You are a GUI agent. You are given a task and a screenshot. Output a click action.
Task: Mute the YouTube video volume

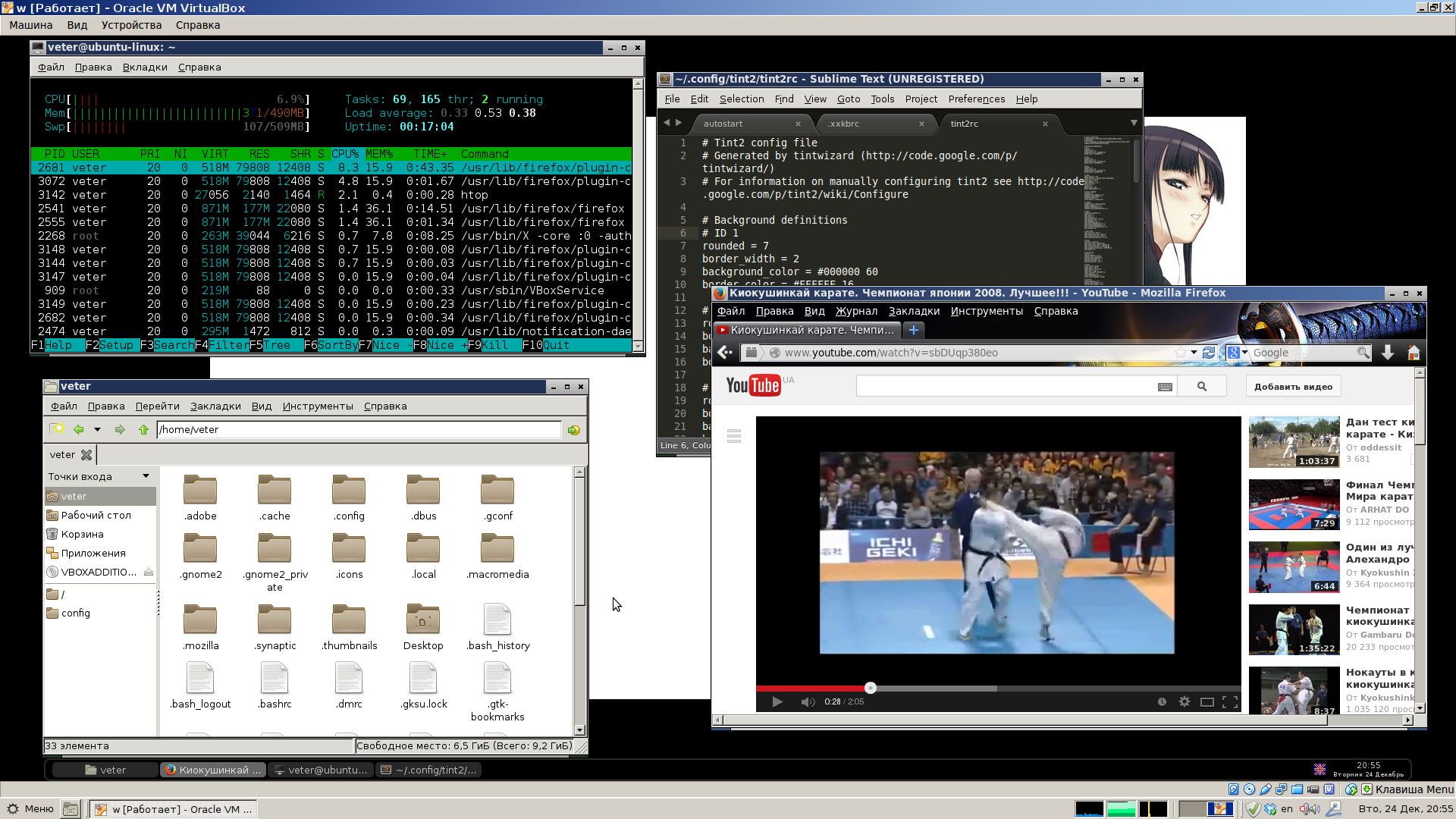(x=808, y=701)
